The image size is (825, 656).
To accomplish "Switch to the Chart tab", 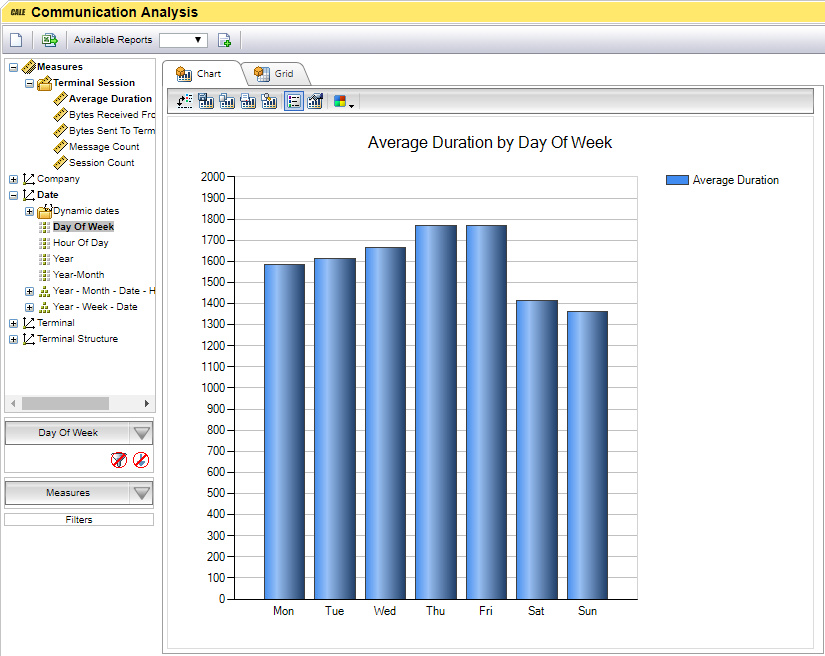I will tap(199, 74).
